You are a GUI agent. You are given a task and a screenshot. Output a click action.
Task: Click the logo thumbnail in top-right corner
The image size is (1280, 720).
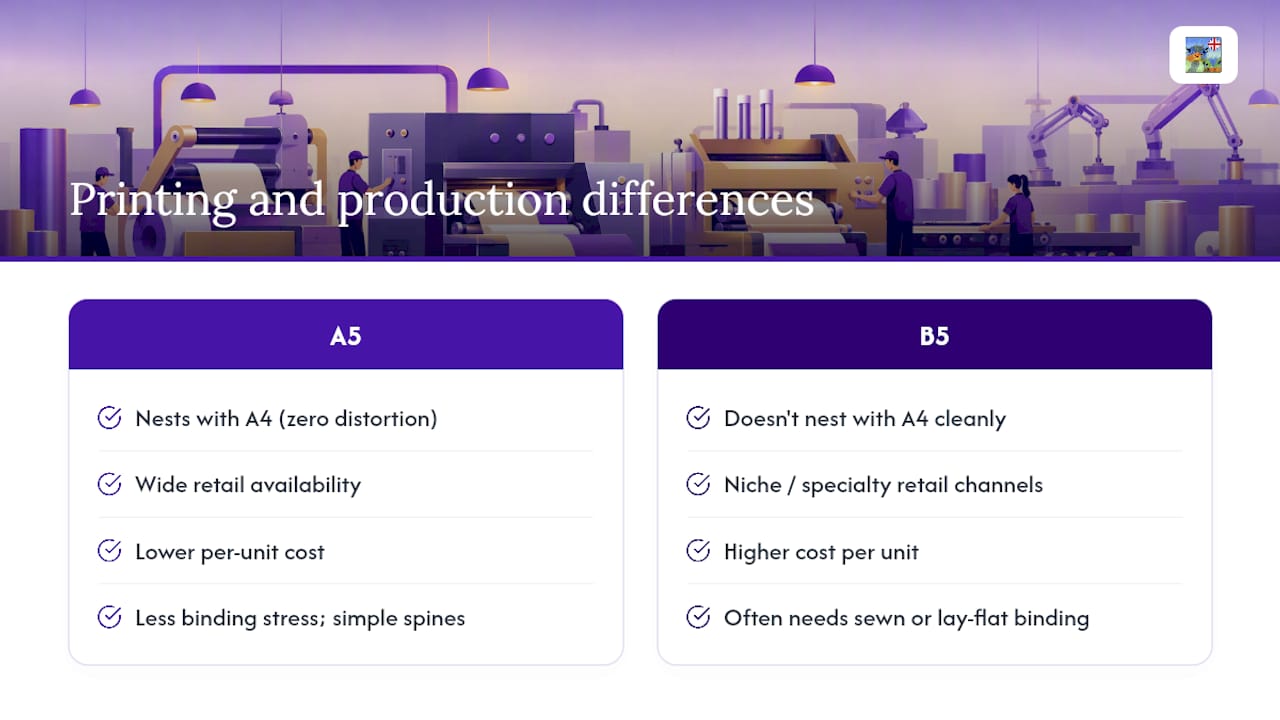point(1203,55)
